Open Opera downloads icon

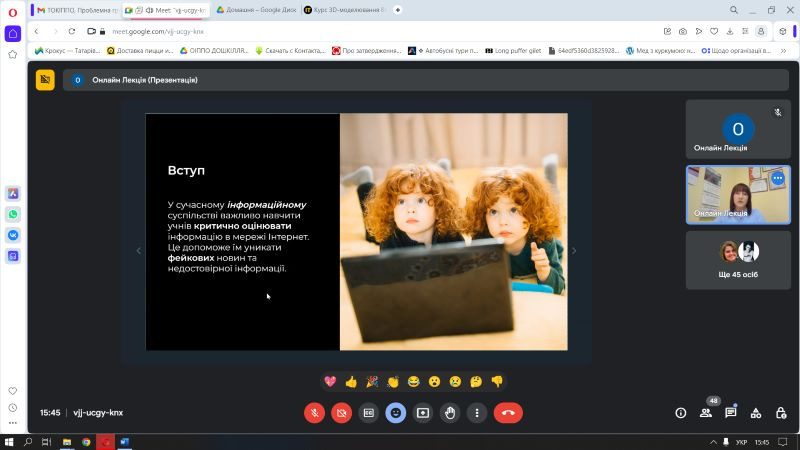pos(730,32)
